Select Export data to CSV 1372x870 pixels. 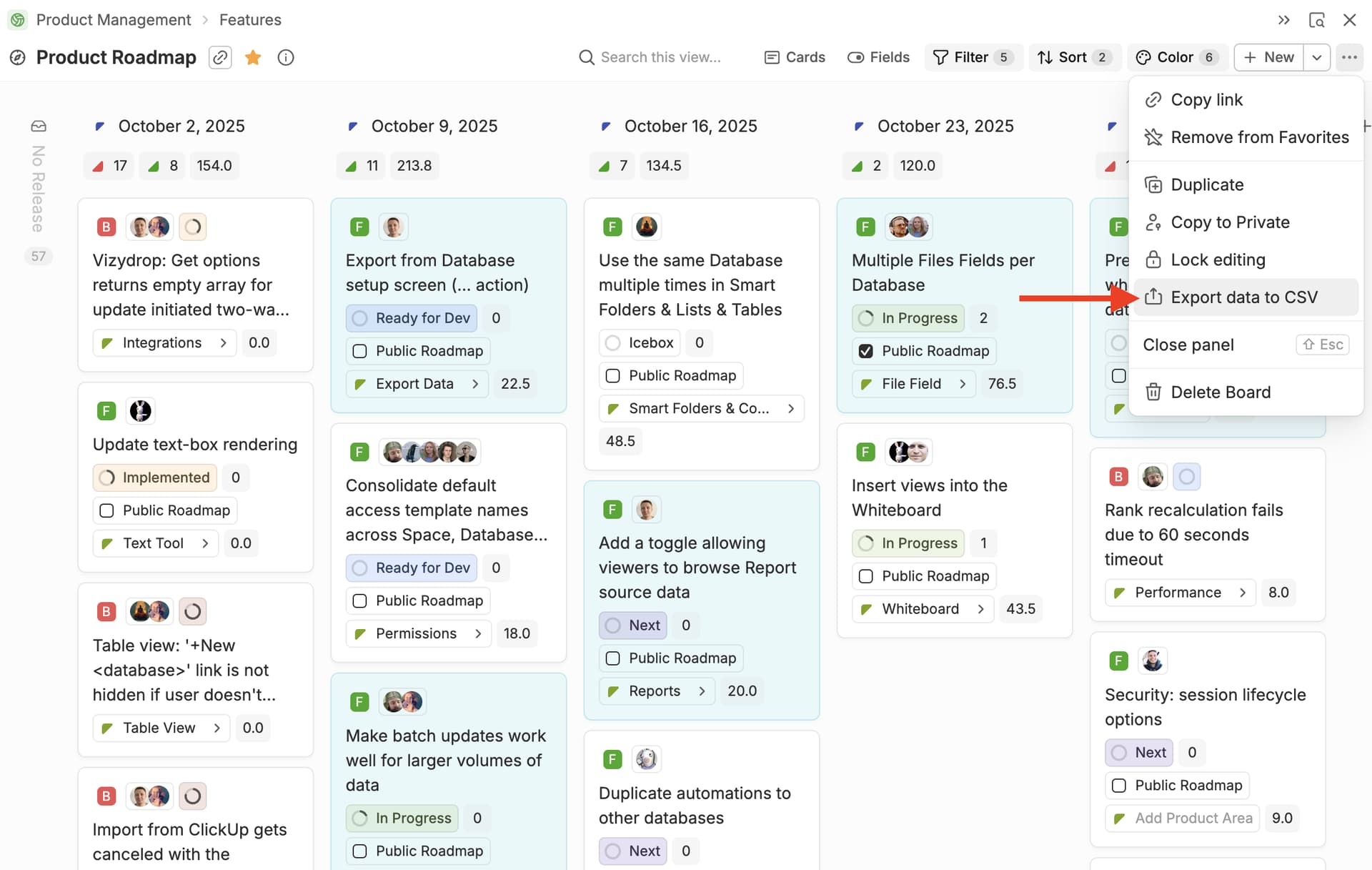pyautogui.click(x=1243, y=297)
